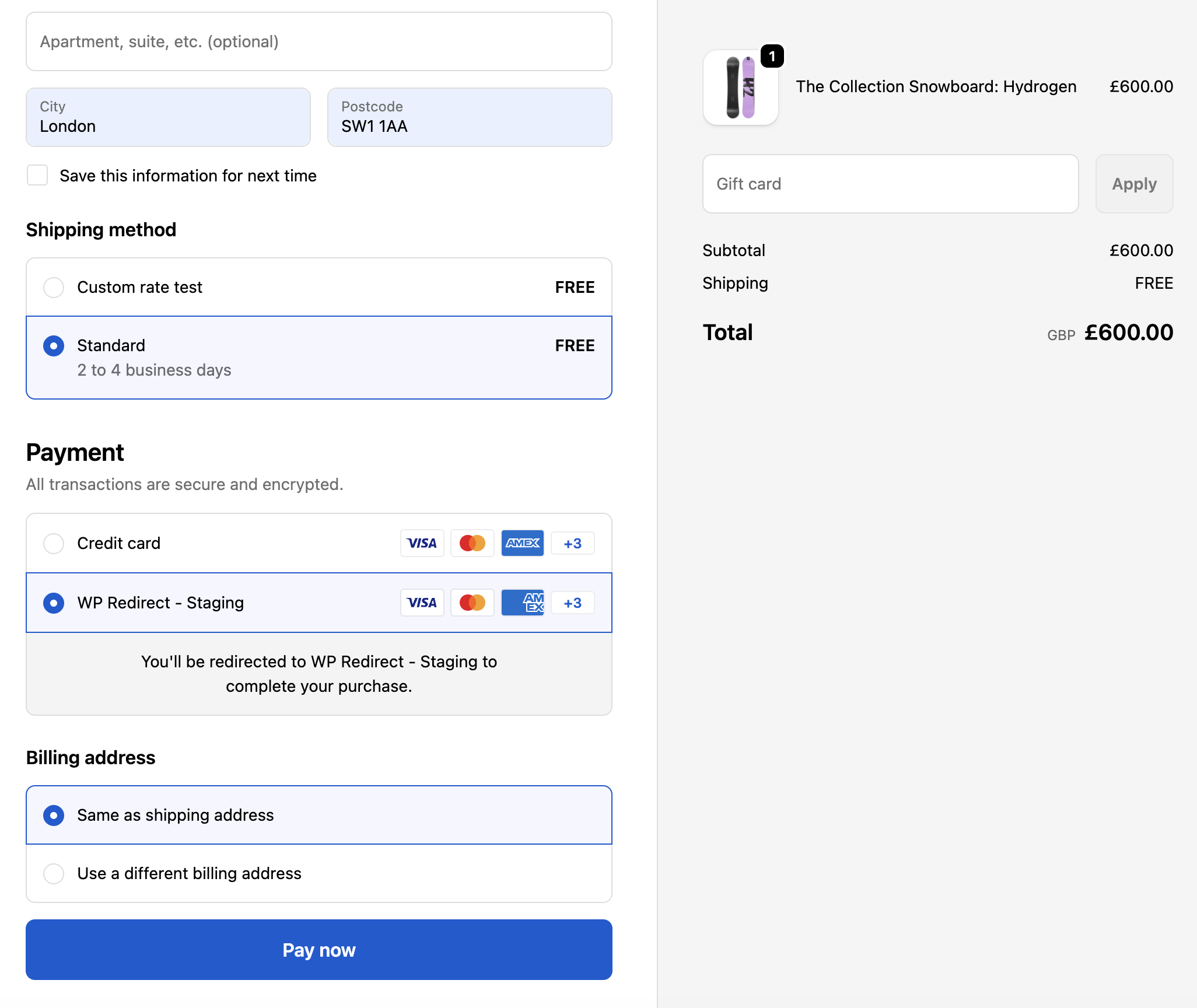Screen dimensions: 1197x1008
Task: Choose Use a different billing address
Action: pos(54,873)
